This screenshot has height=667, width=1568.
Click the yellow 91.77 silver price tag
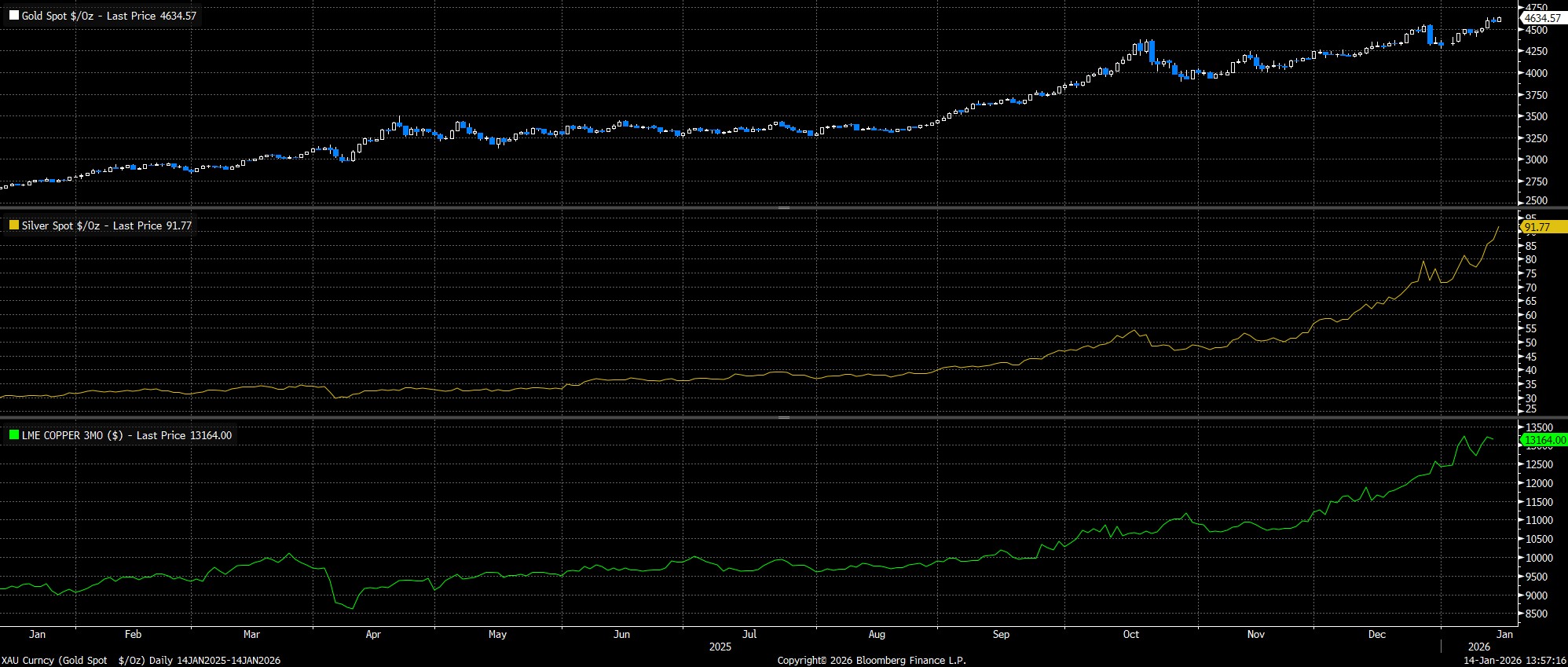(1537, 227)
